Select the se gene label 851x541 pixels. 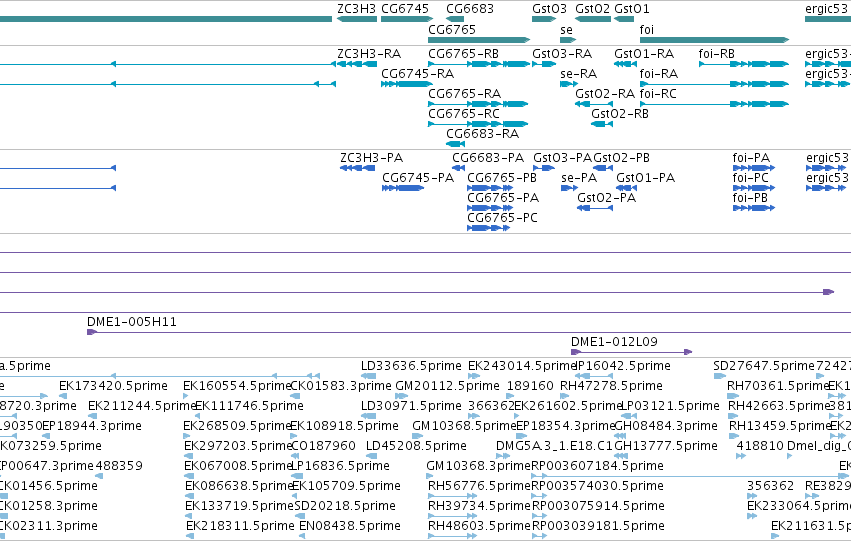click(567, 30)
